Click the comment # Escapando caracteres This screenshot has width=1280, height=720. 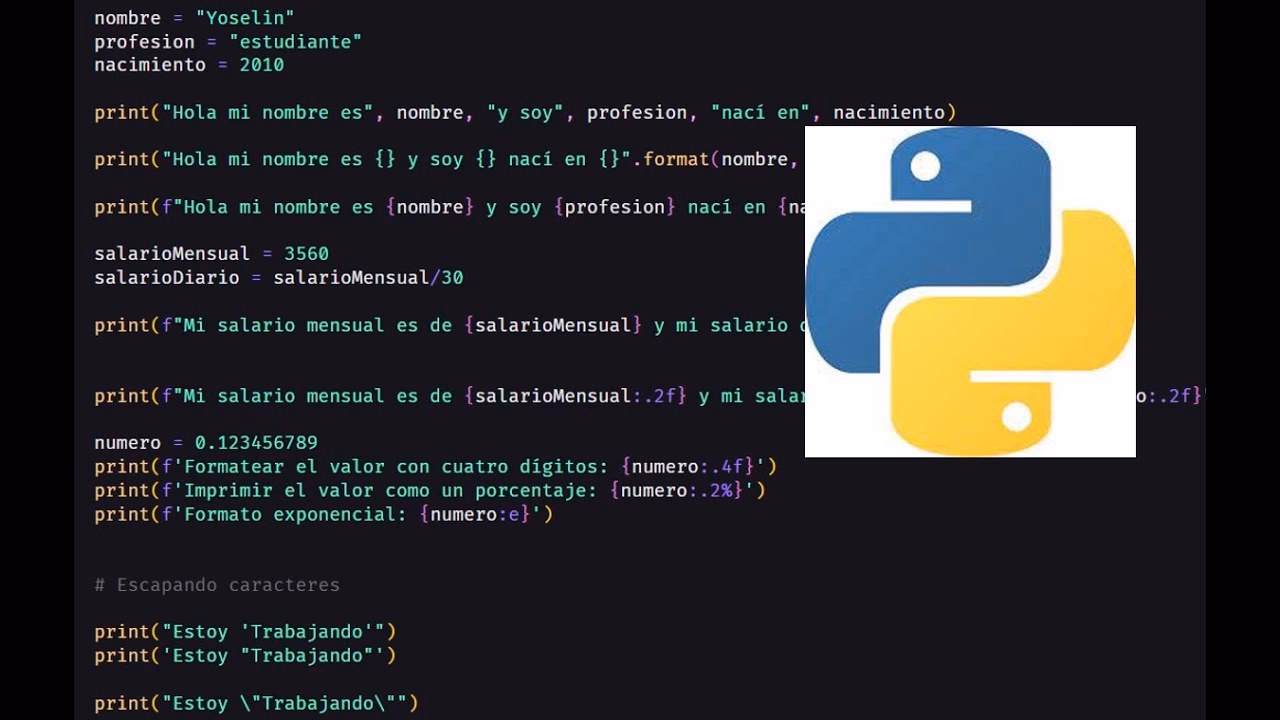216,584
